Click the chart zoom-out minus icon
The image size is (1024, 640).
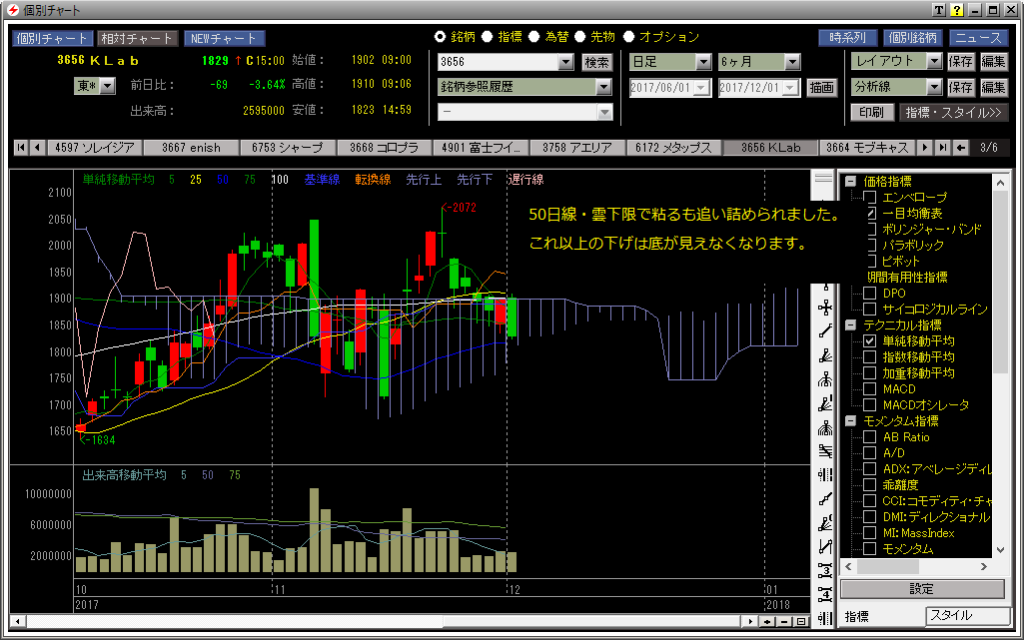[784, 622]
